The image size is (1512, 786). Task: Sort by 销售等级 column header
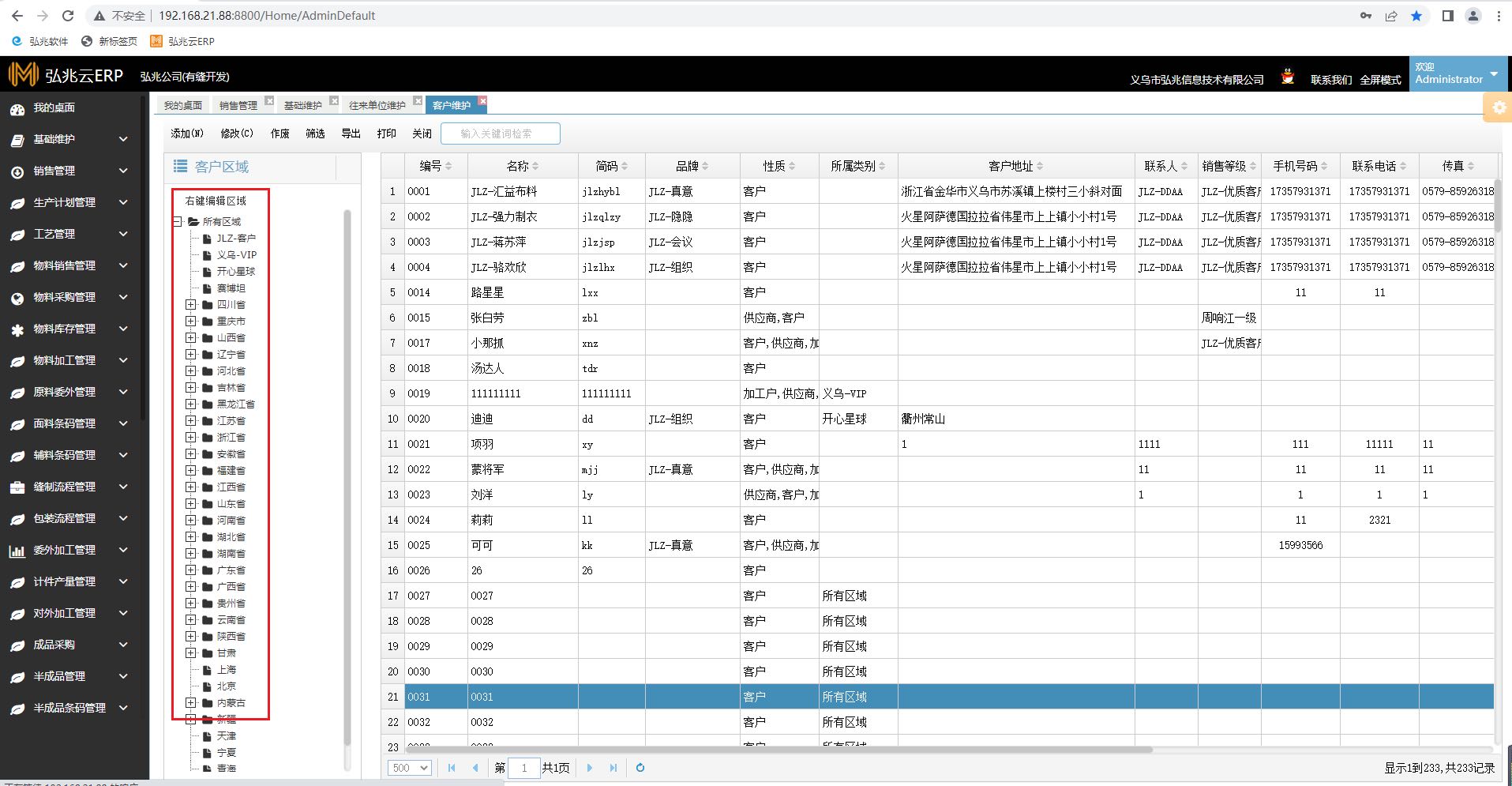click(1229, 166)
